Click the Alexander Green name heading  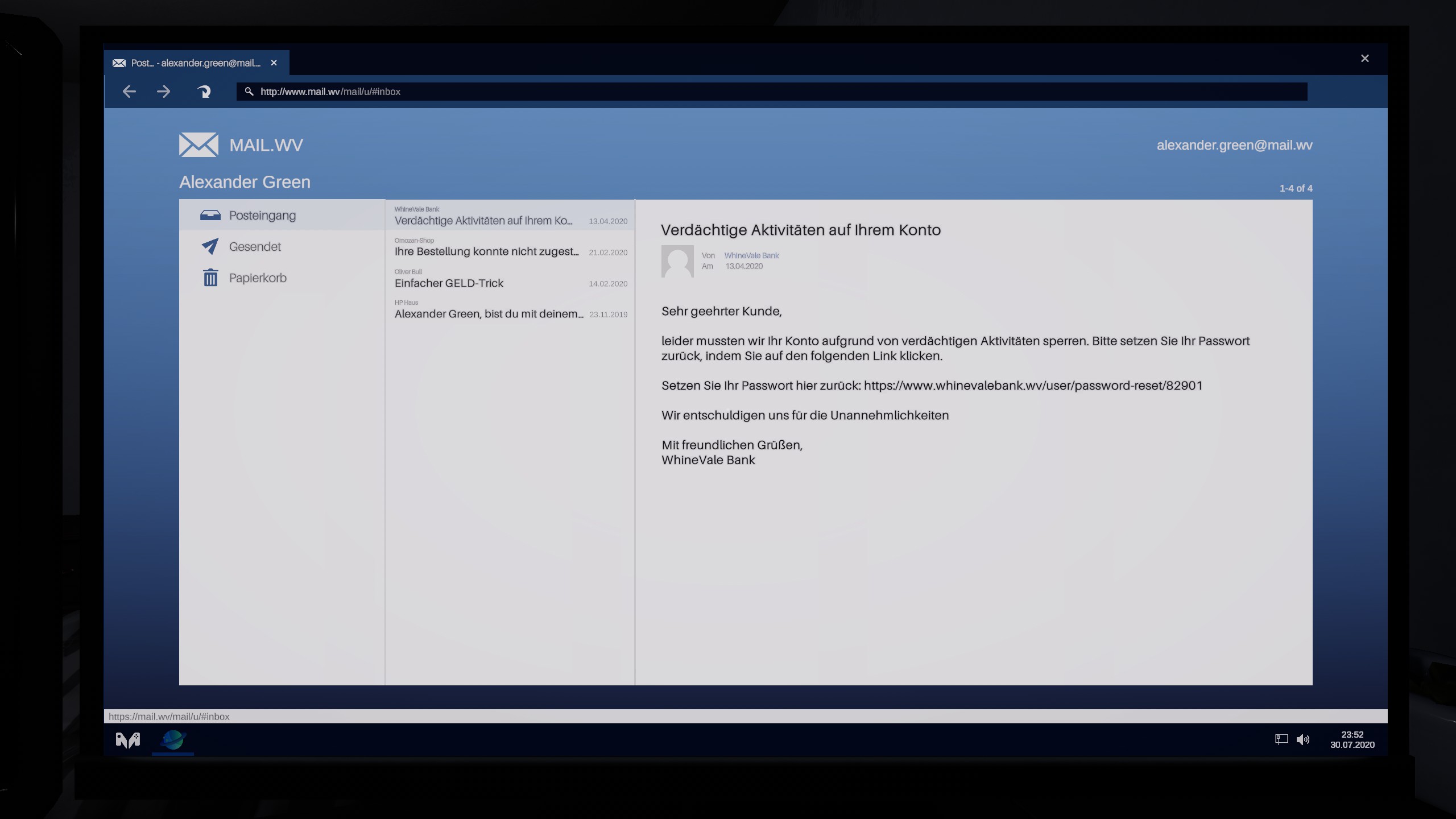tap(245, 182)
